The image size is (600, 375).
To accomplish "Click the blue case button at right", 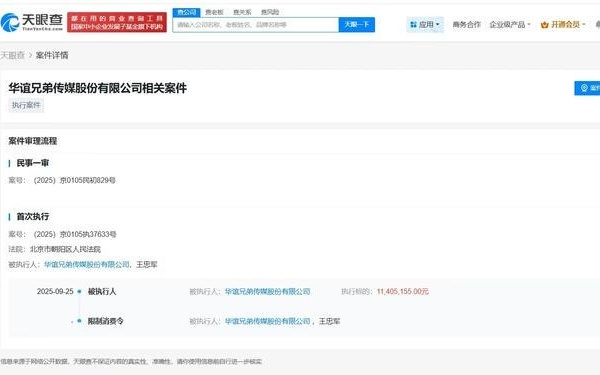I will pos(587,88).
